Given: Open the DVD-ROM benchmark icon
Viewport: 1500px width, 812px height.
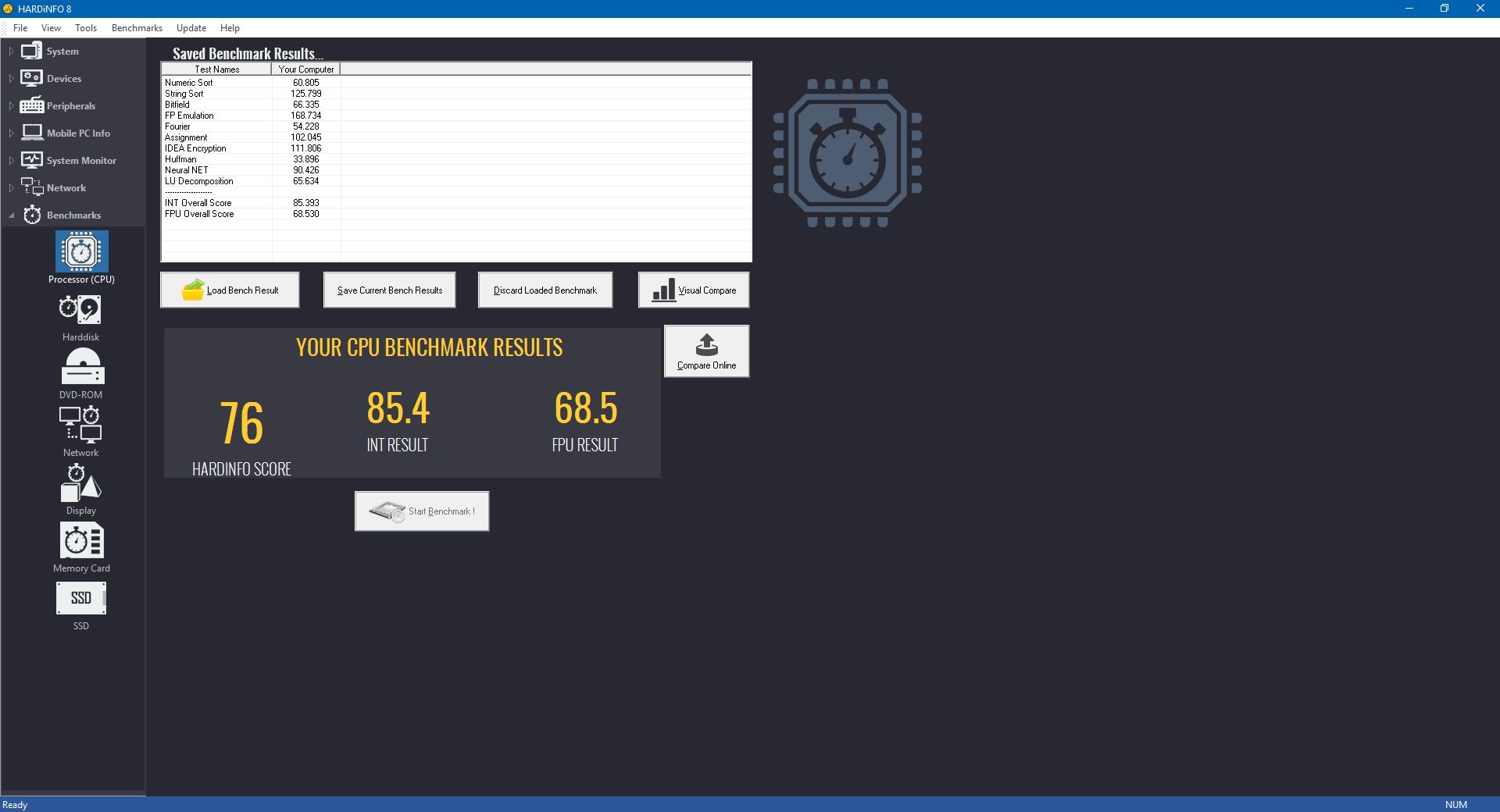Looking at the screenshot, I should (x=82, y=366).
